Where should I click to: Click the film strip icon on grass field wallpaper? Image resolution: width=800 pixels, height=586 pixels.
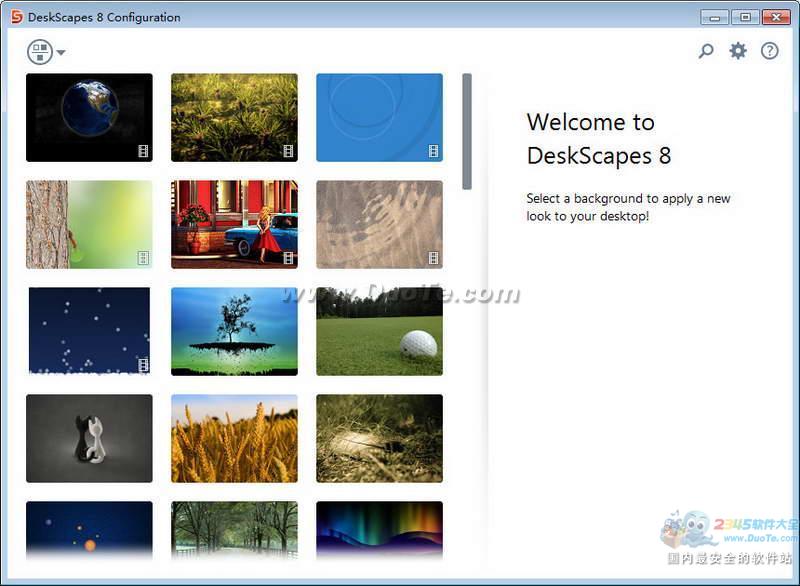pos(288,151)
